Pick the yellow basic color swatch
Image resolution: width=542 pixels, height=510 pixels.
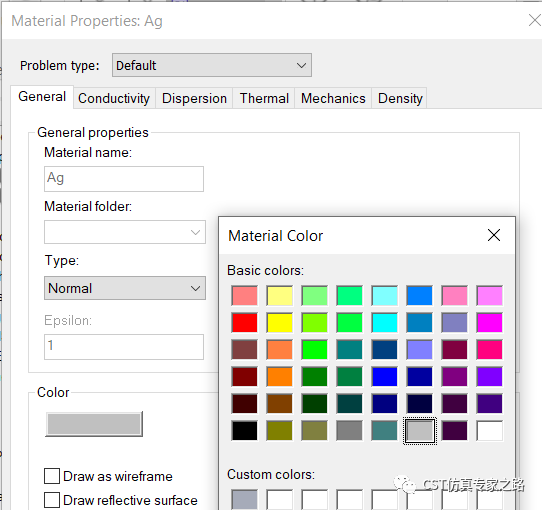280,323
